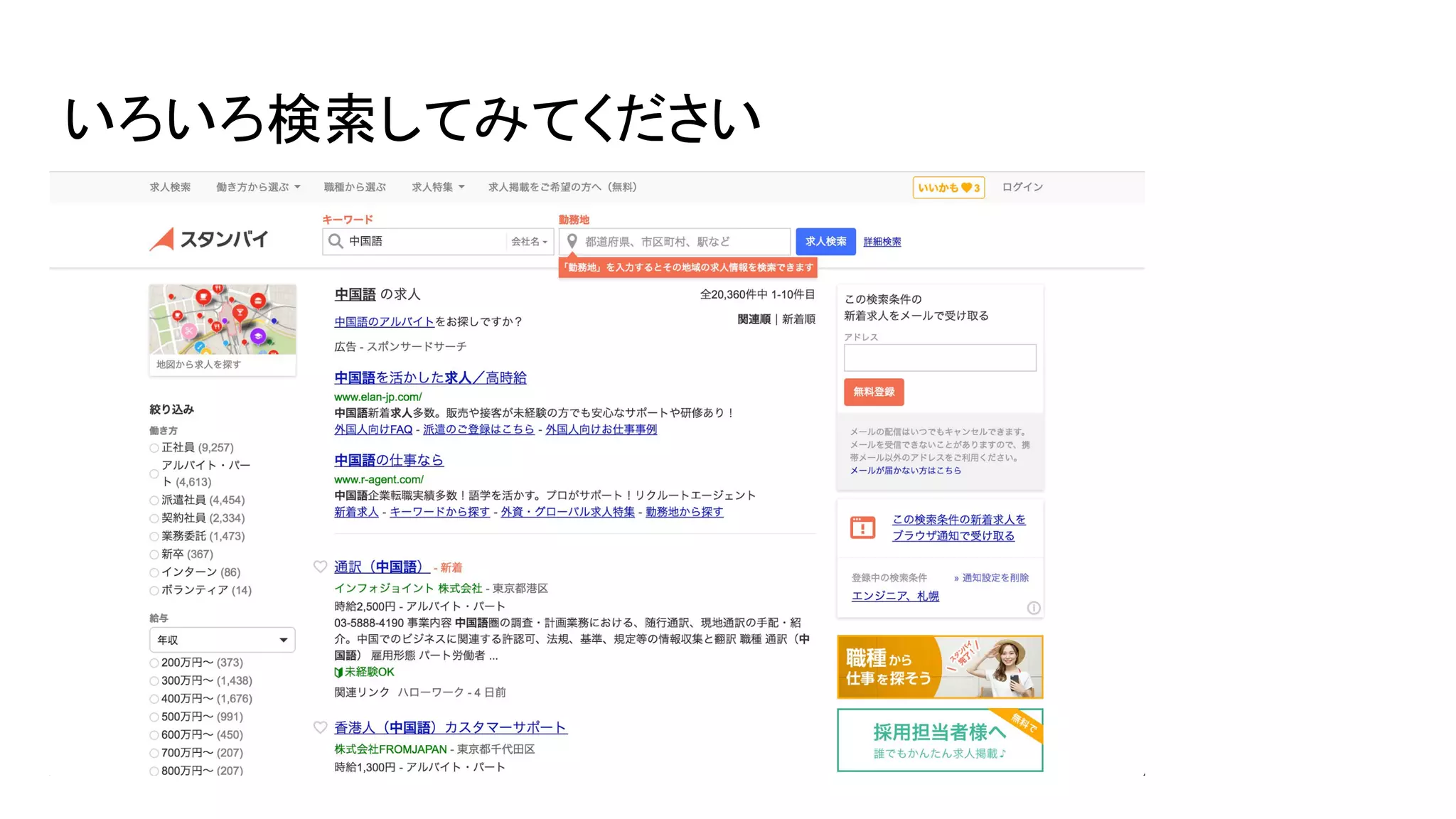Click the blue 求人検索 search button
The image size is (1456, 819).
click(825, 242)
